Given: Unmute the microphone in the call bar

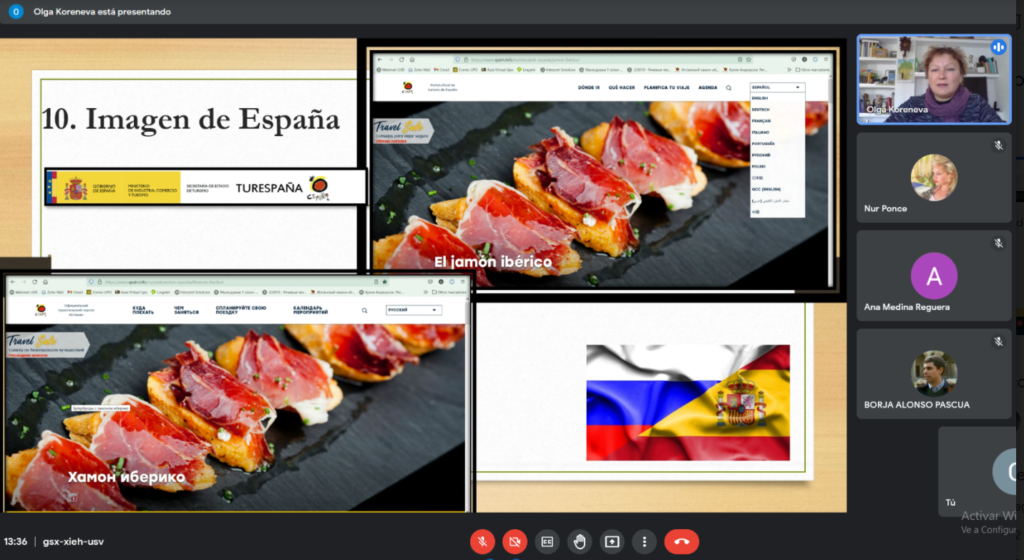Looking at the screenshot, I should [482, 541].
